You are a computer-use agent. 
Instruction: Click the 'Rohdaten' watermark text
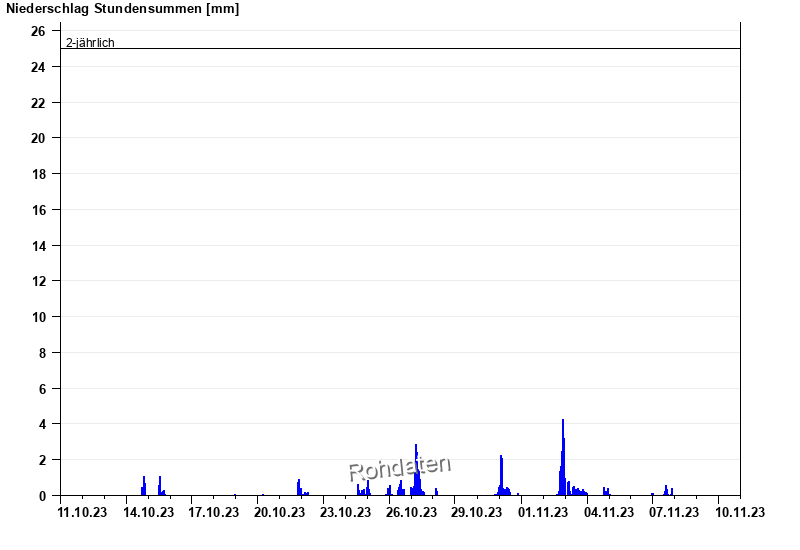point(399,467)
